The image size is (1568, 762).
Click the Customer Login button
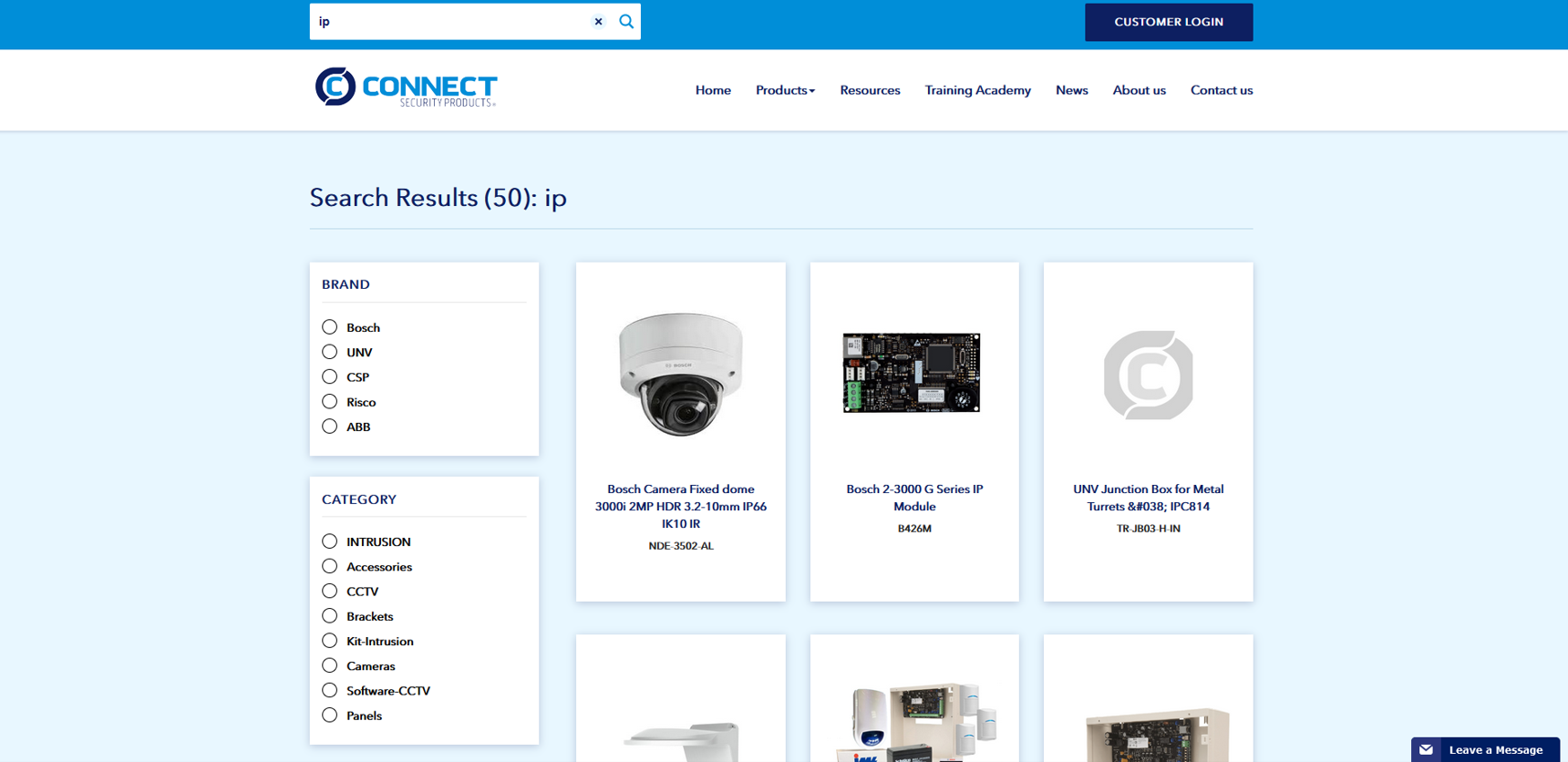coord(1169,22)
